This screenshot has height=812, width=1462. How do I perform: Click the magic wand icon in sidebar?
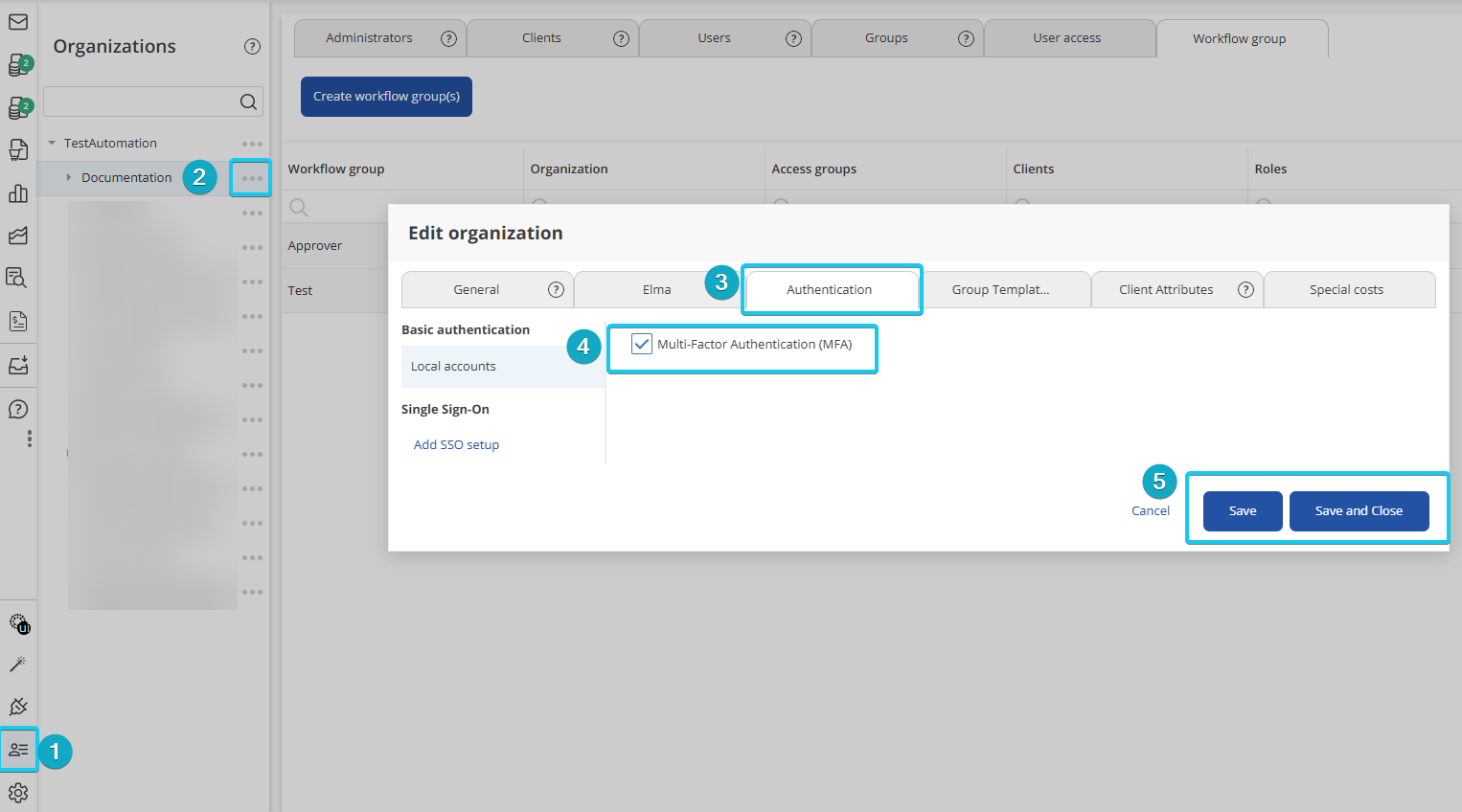pyautogui.click(x=18, y=664)
